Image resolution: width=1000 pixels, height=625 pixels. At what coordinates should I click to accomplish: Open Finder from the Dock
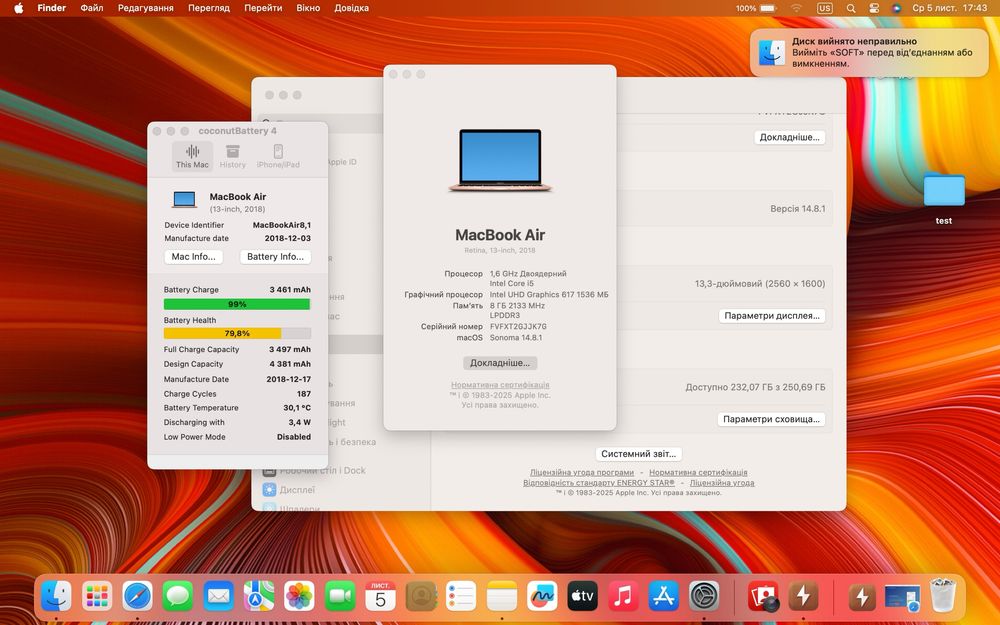point(56,597)
